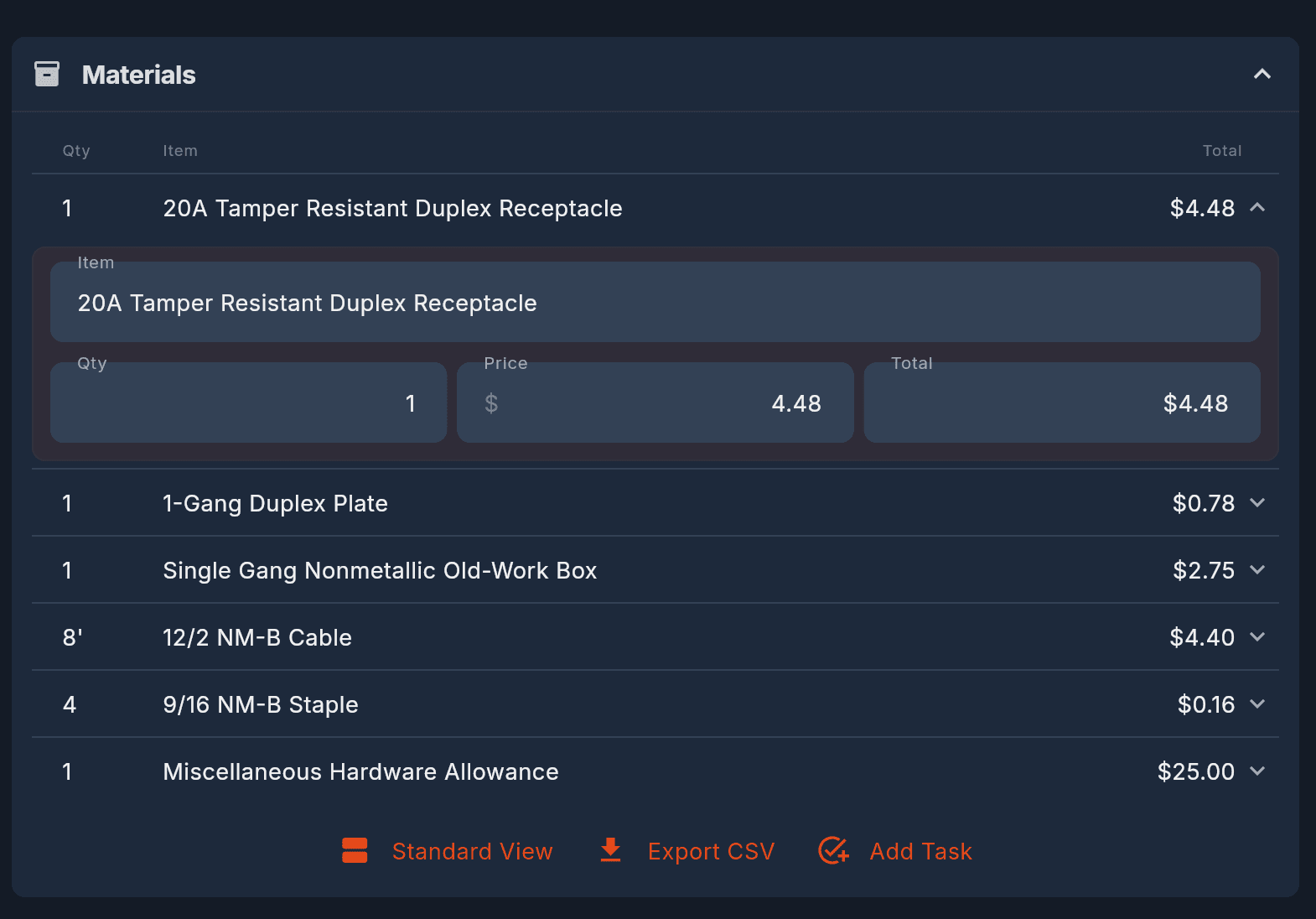
Task: Expand the 1-Gang Duplex Plate row
Action: [1257, 502]
